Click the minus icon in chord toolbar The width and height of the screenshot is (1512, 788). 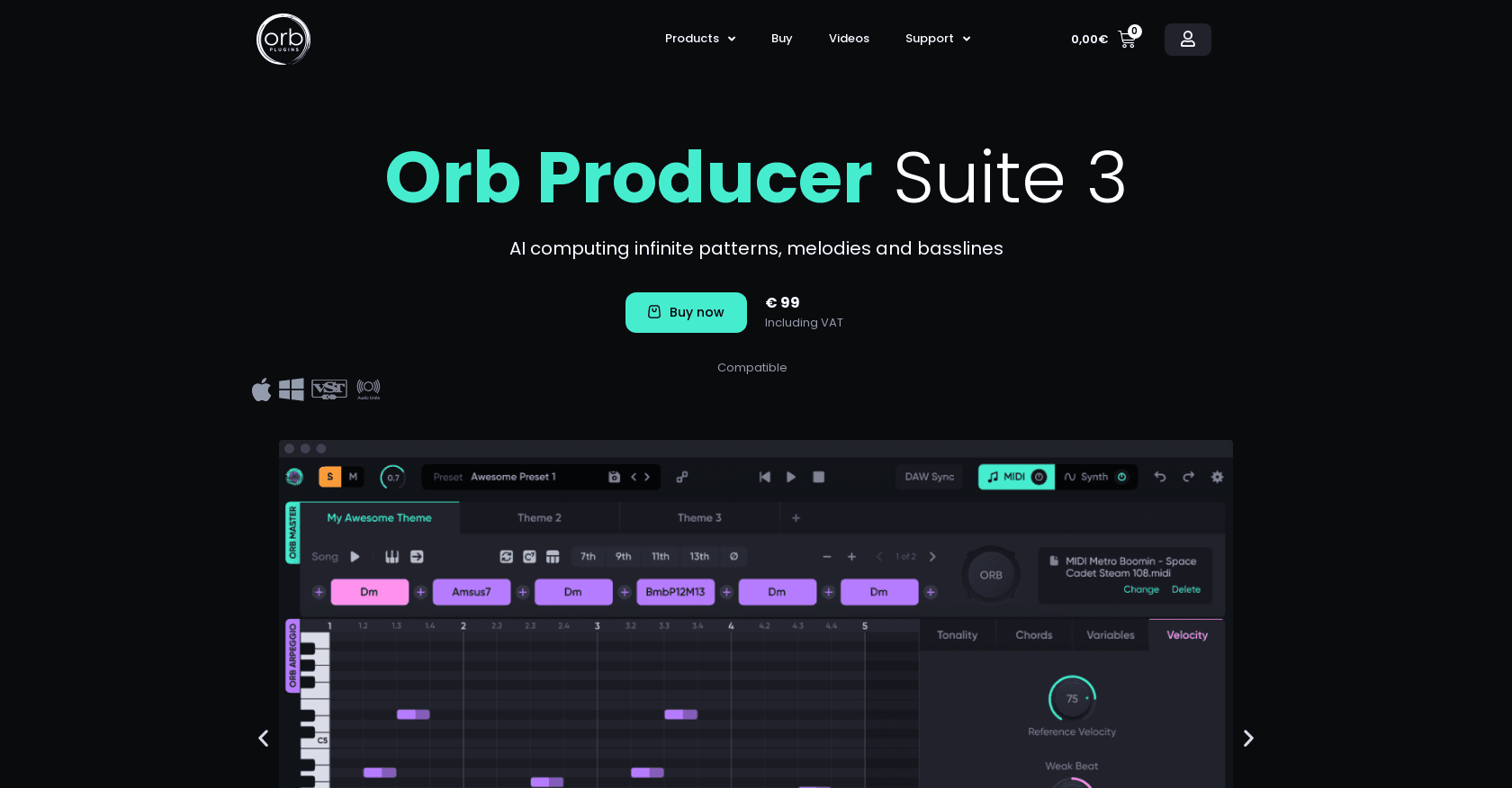pos(827,557)
